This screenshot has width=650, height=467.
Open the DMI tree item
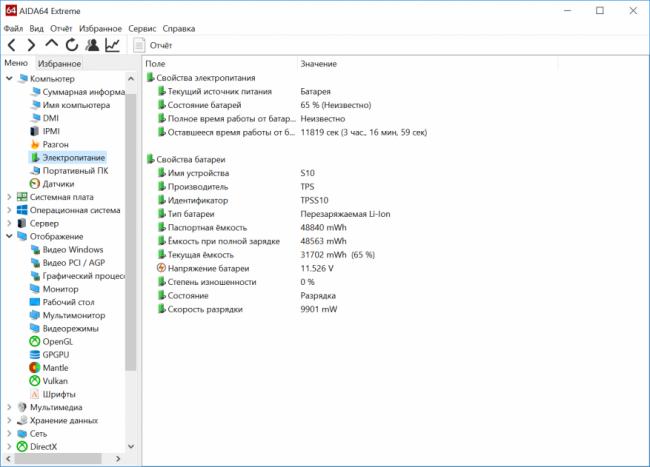coord(44,118)
